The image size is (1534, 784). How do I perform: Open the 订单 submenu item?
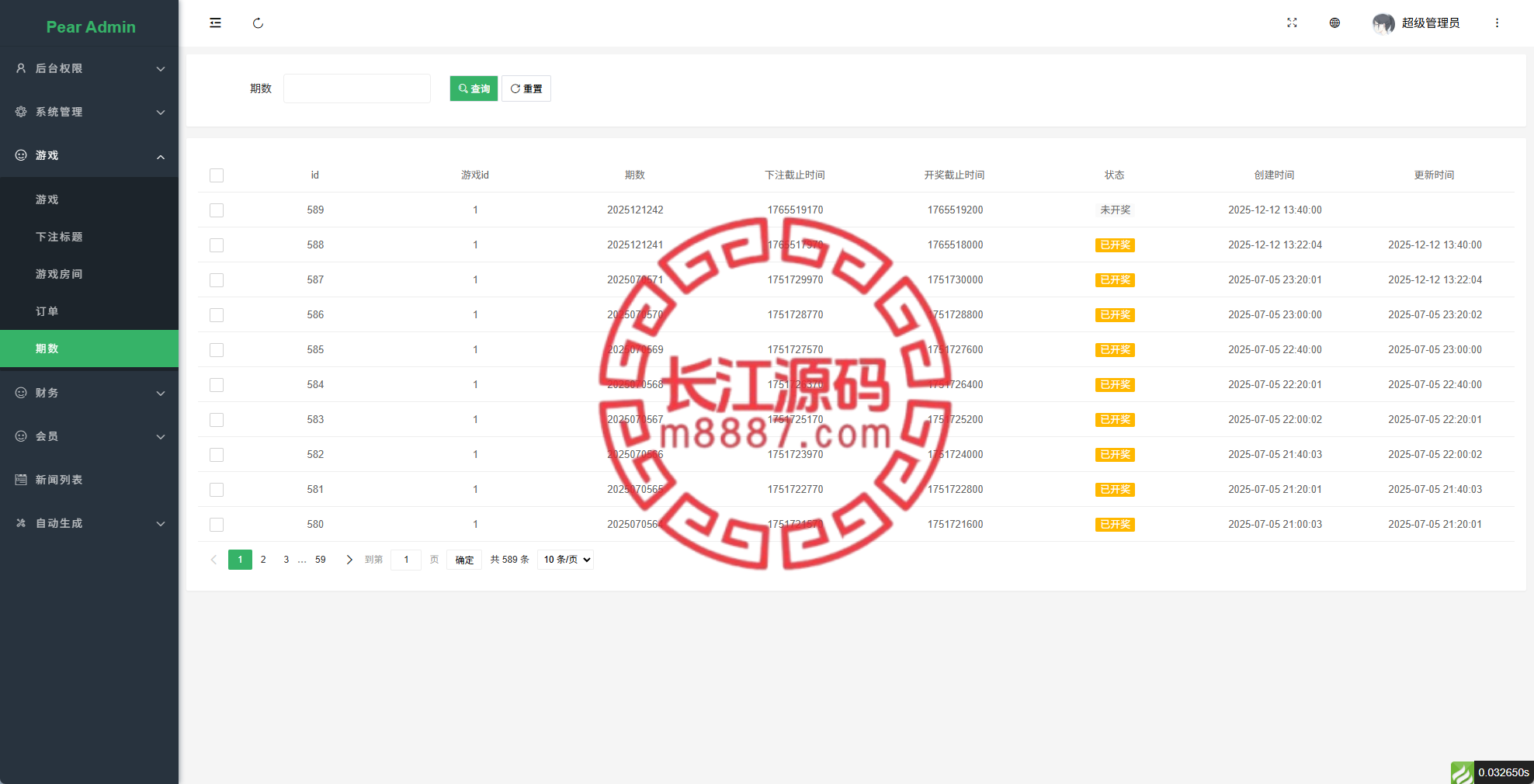click(89, 311)
